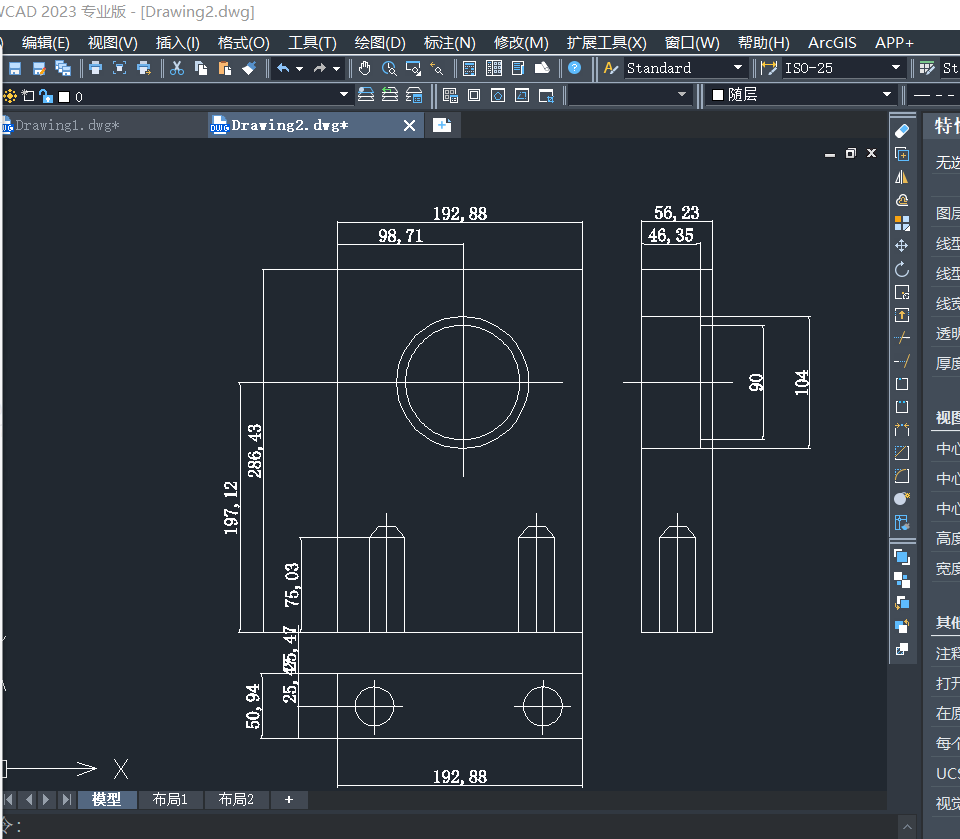Viewport: 960px width, 839px height.
Task: Choose the Move tool icon
Action: [902, 246]
